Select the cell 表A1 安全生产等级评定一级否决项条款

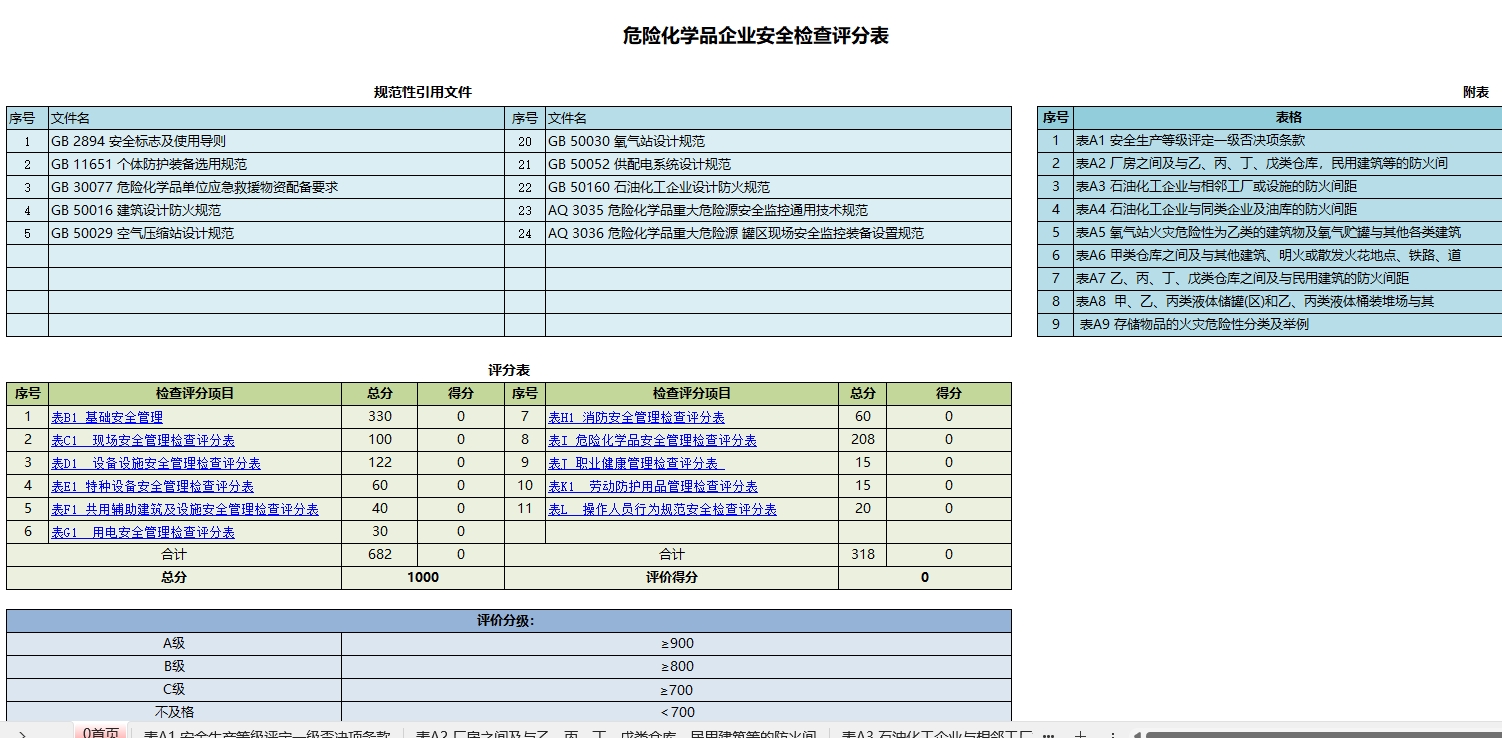(1288, 140)
